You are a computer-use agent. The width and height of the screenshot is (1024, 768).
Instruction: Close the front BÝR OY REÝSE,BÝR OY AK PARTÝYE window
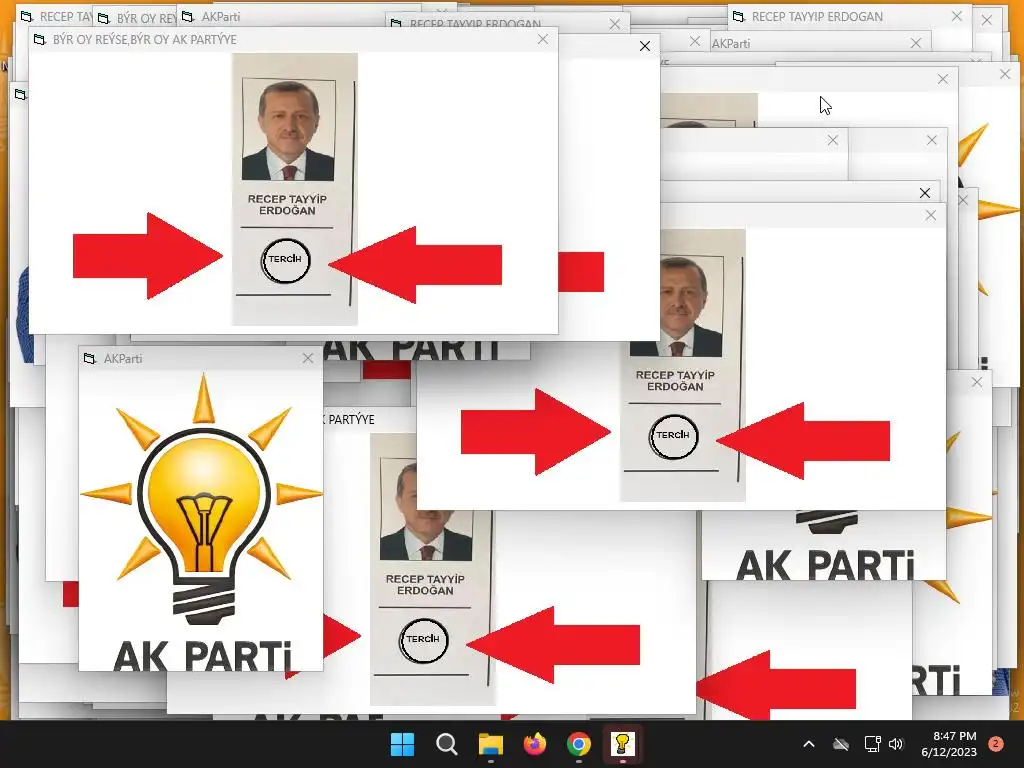pos(543,39)
